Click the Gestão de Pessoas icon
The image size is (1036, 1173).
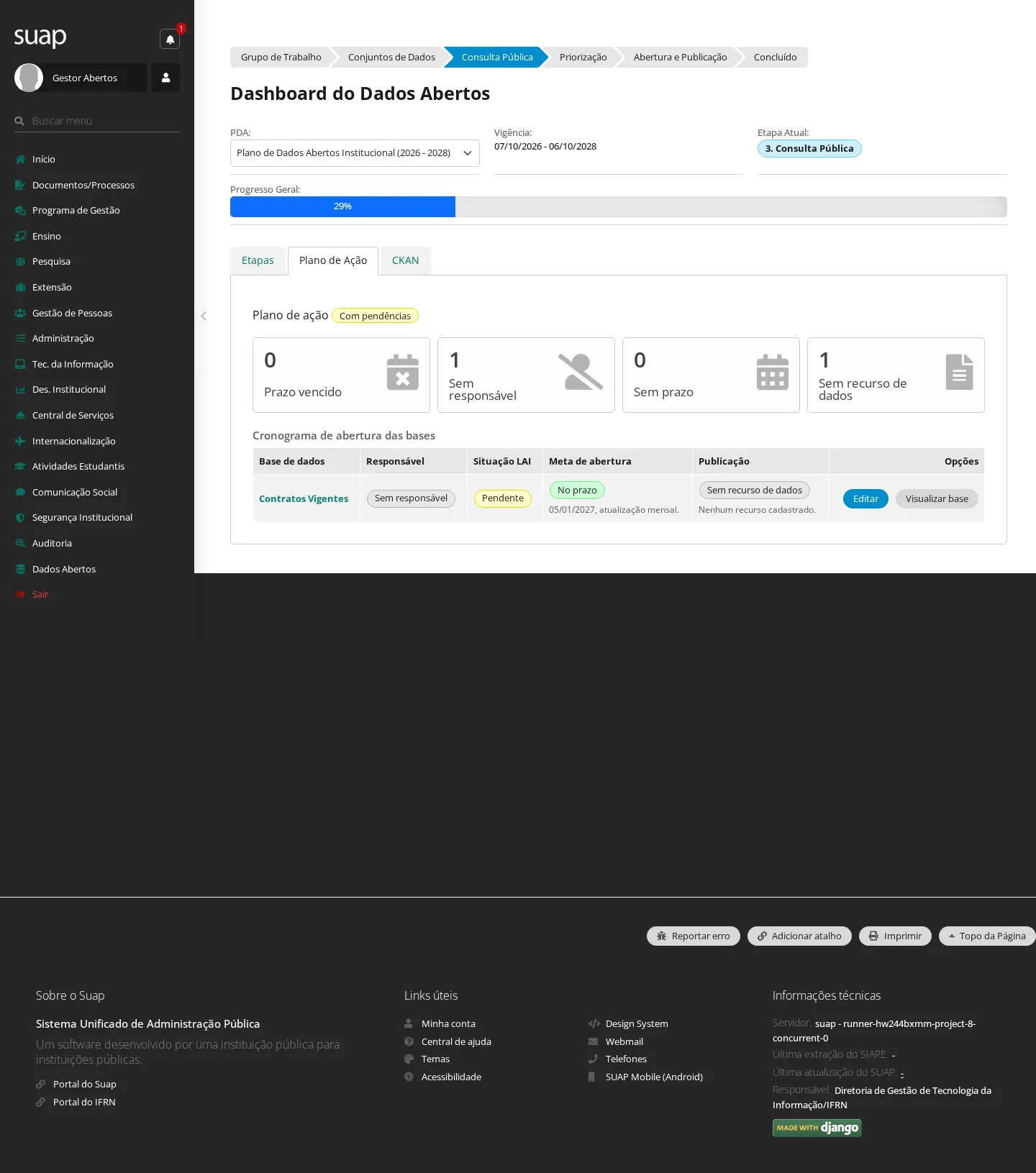pyautogui.click(x=20, y=313)
